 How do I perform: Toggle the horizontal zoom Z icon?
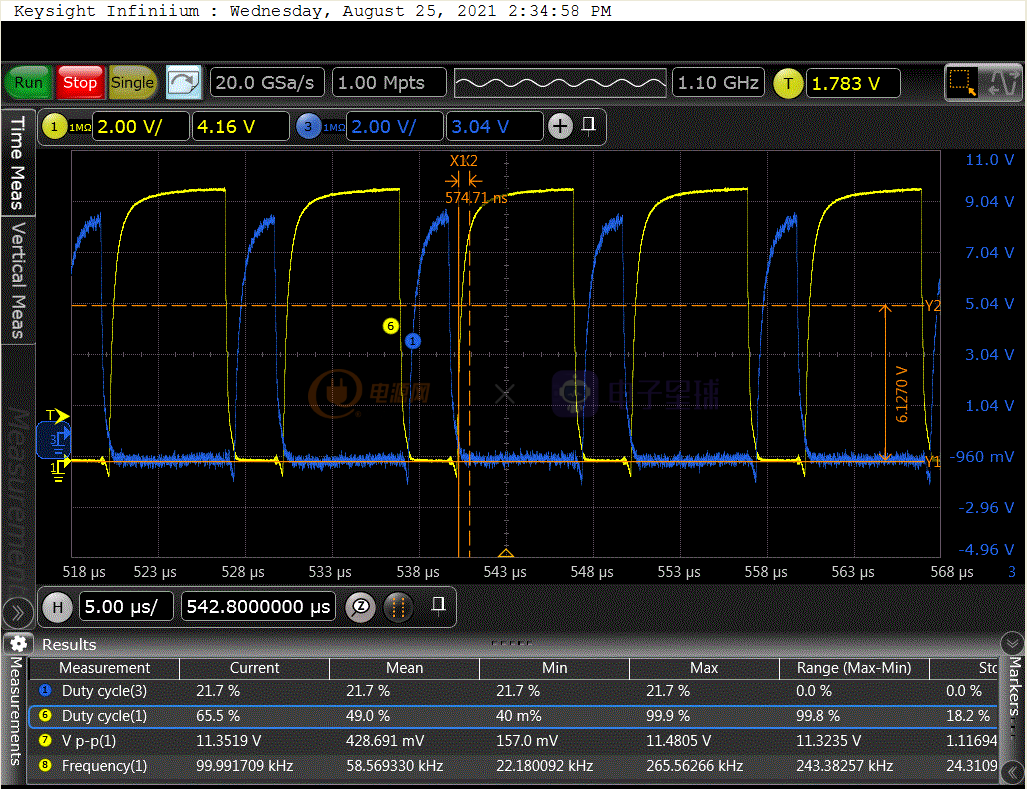coord(360,607)
